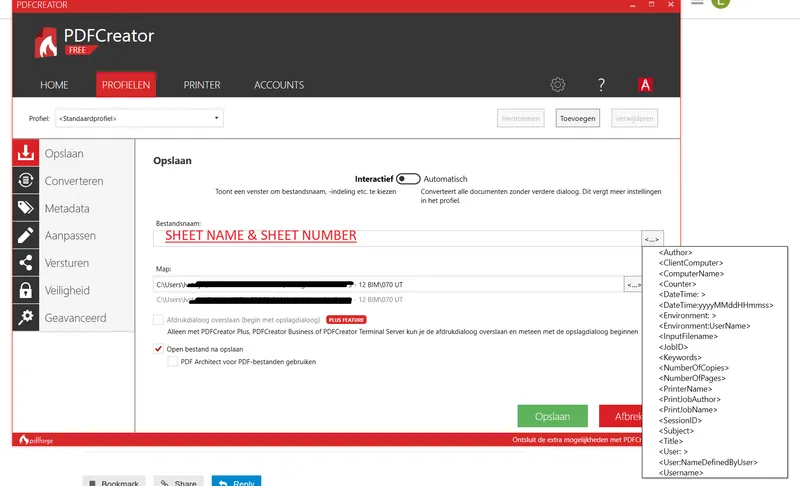Screen dimensions: 800x486
Task: Click the Verwijderen button
Action: (634, 118)
